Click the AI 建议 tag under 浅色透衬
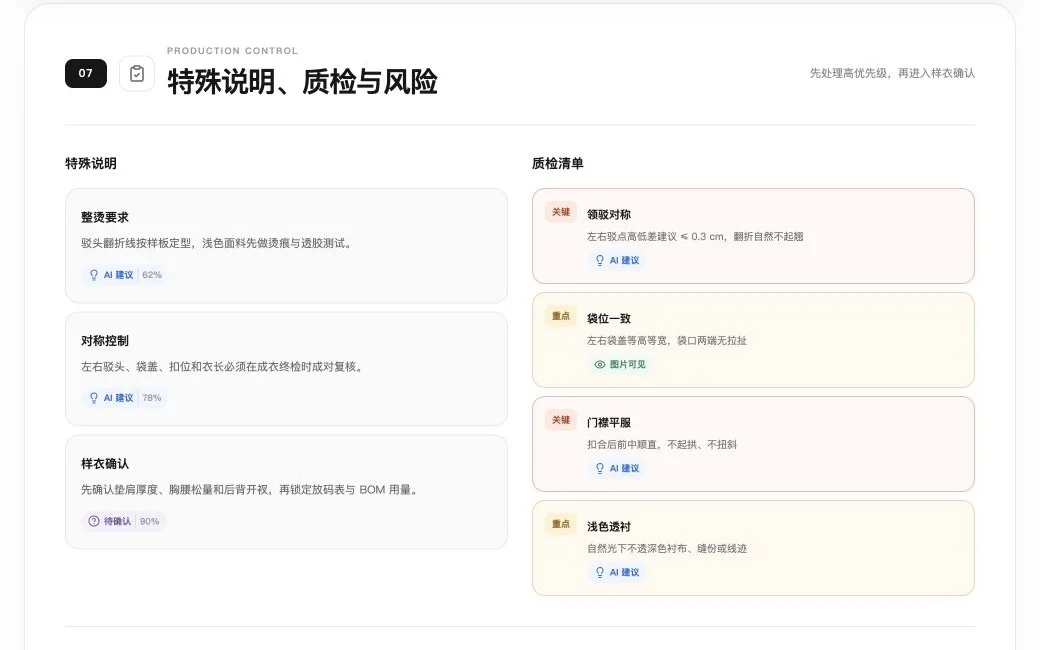 (x=618, y=572)
